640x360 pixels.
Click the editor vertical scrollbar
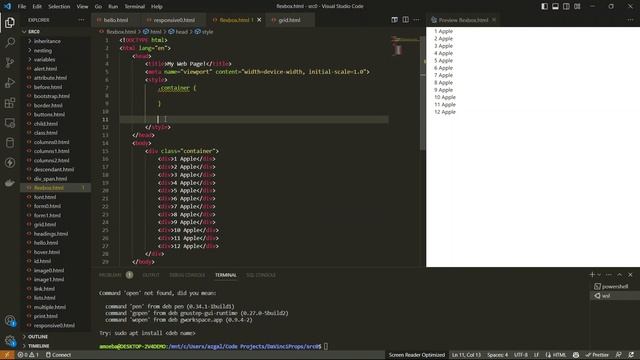(422, 92)
